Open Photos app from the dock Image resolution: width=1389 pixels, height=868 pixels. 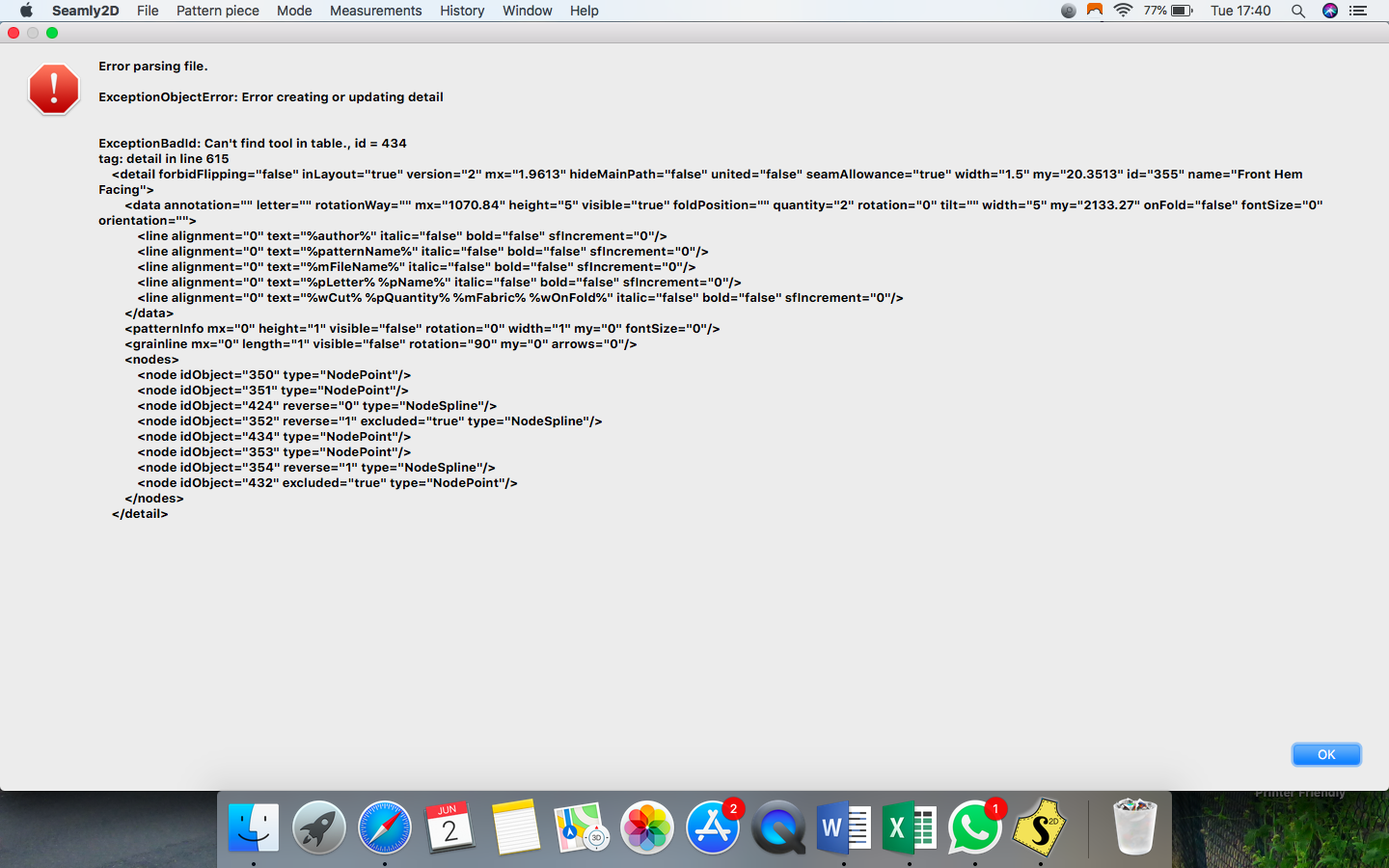(646, 827)
